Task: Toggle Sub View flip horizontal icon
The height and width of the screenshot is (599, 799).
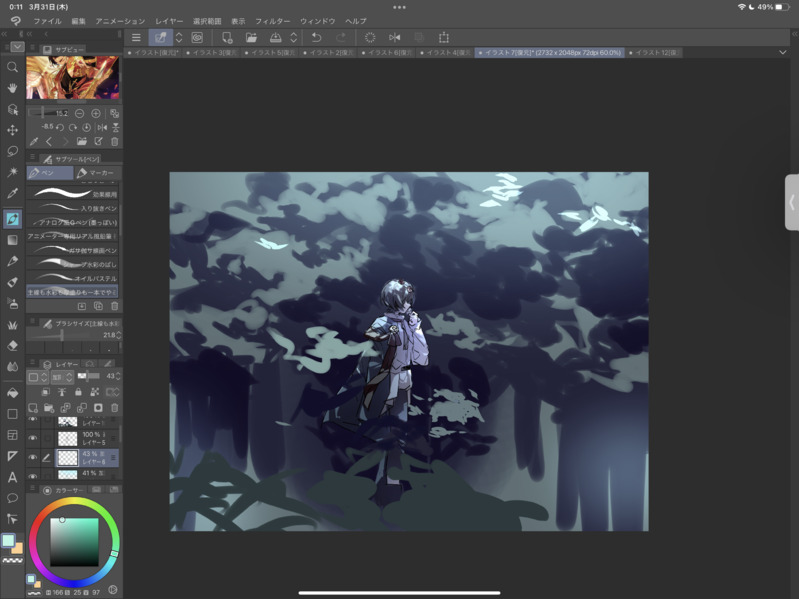Action: 102,127
